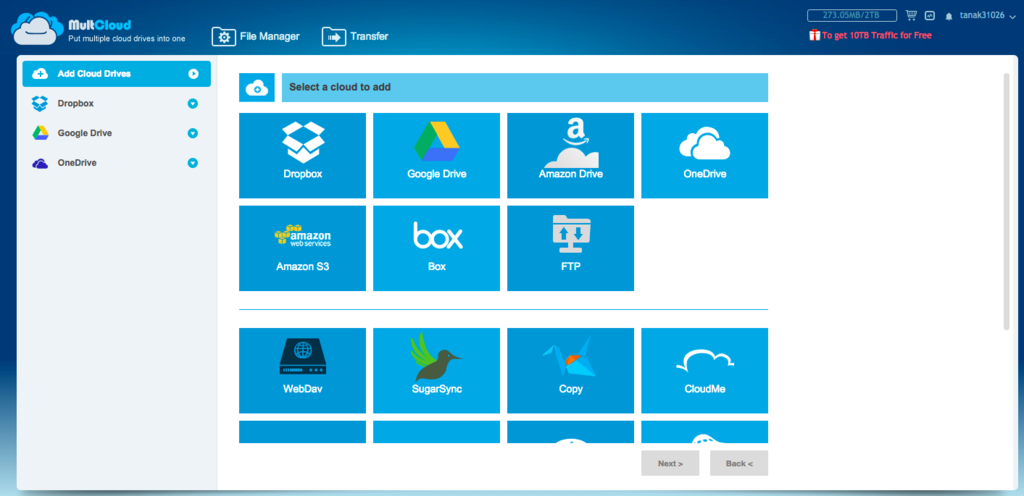Expand the Google Drive sidebar dropdown arrow
Screen dimensions: 1024x496
coord(193,133)
